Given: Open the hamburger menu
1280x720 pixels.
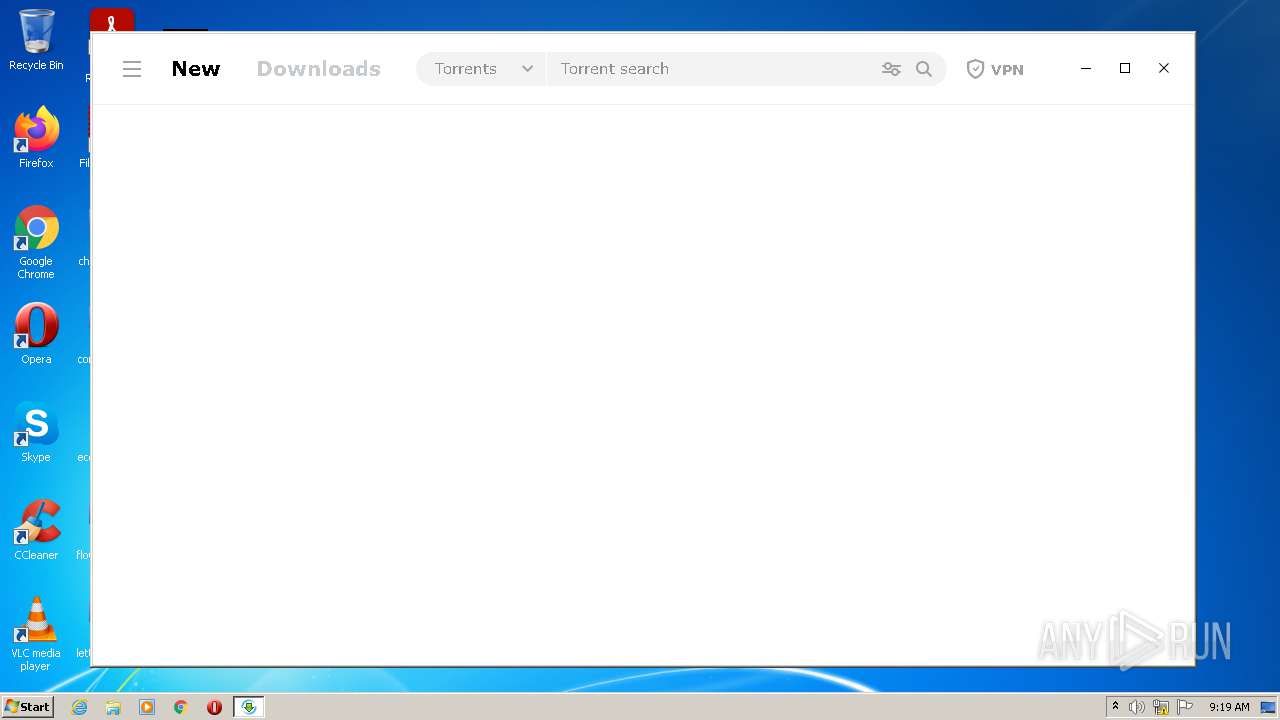Looking at the screenshot, I should pyautogui.click(x=132, y=69).
